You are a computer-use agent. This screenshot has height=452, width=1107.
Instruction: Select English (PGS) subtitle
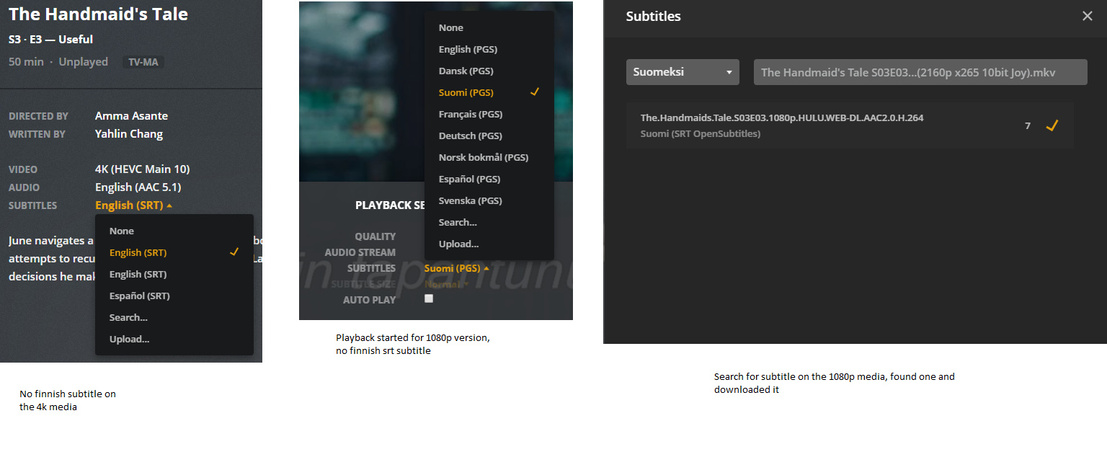[x=489, y=49]
